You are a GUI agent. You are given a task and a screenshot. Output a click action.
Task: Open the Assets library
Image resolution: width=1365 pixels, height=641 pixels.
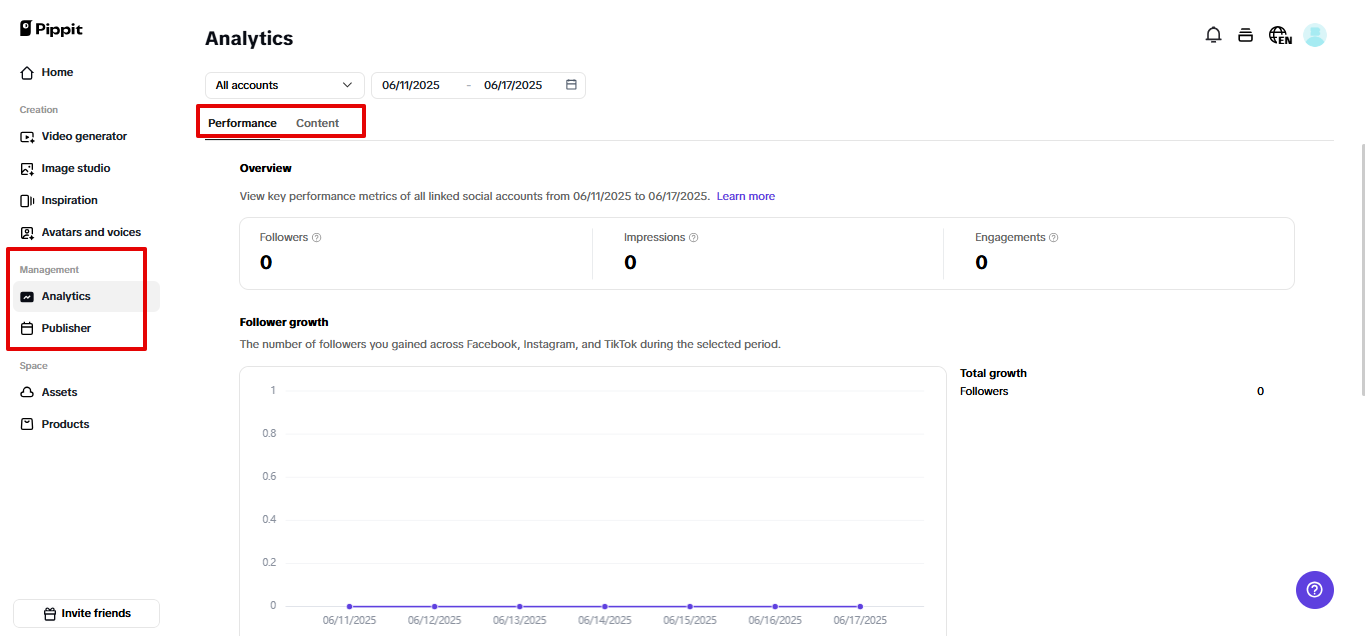tap(58, 392)
